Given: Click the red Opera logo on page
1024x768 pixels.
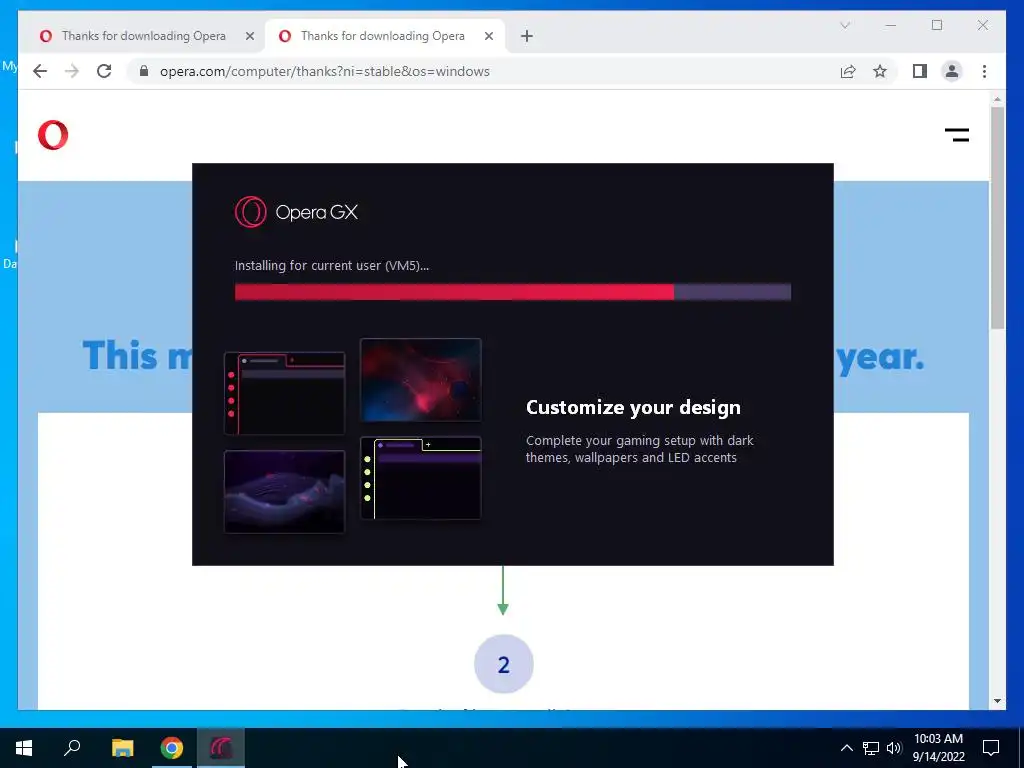Looking at the screenshot, I should [53, 135].
